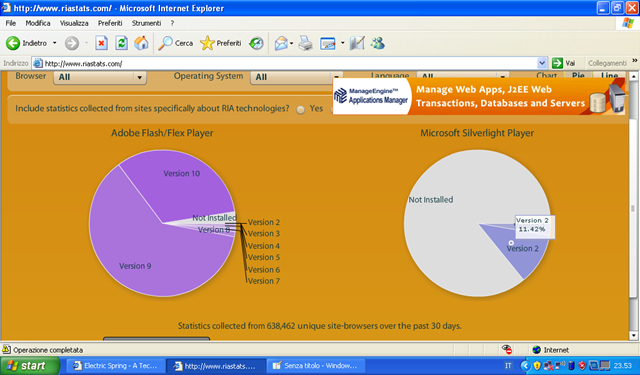Open the yellow security shield tray icon
This screenshot has width=640, height=375.
[x=537, y=366]
